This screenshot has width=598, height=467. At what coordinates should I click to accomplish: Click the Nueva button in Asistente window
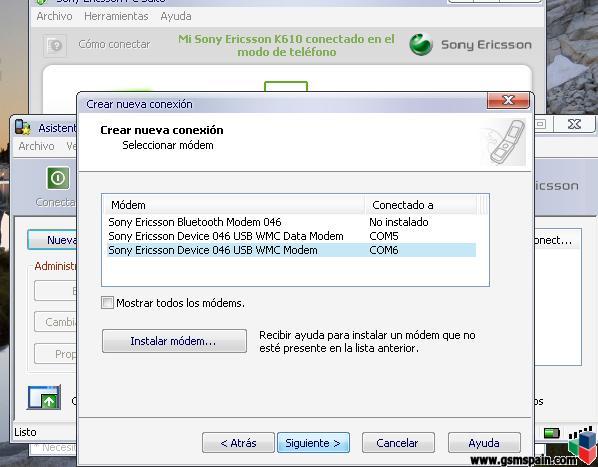tap(52, 240)
